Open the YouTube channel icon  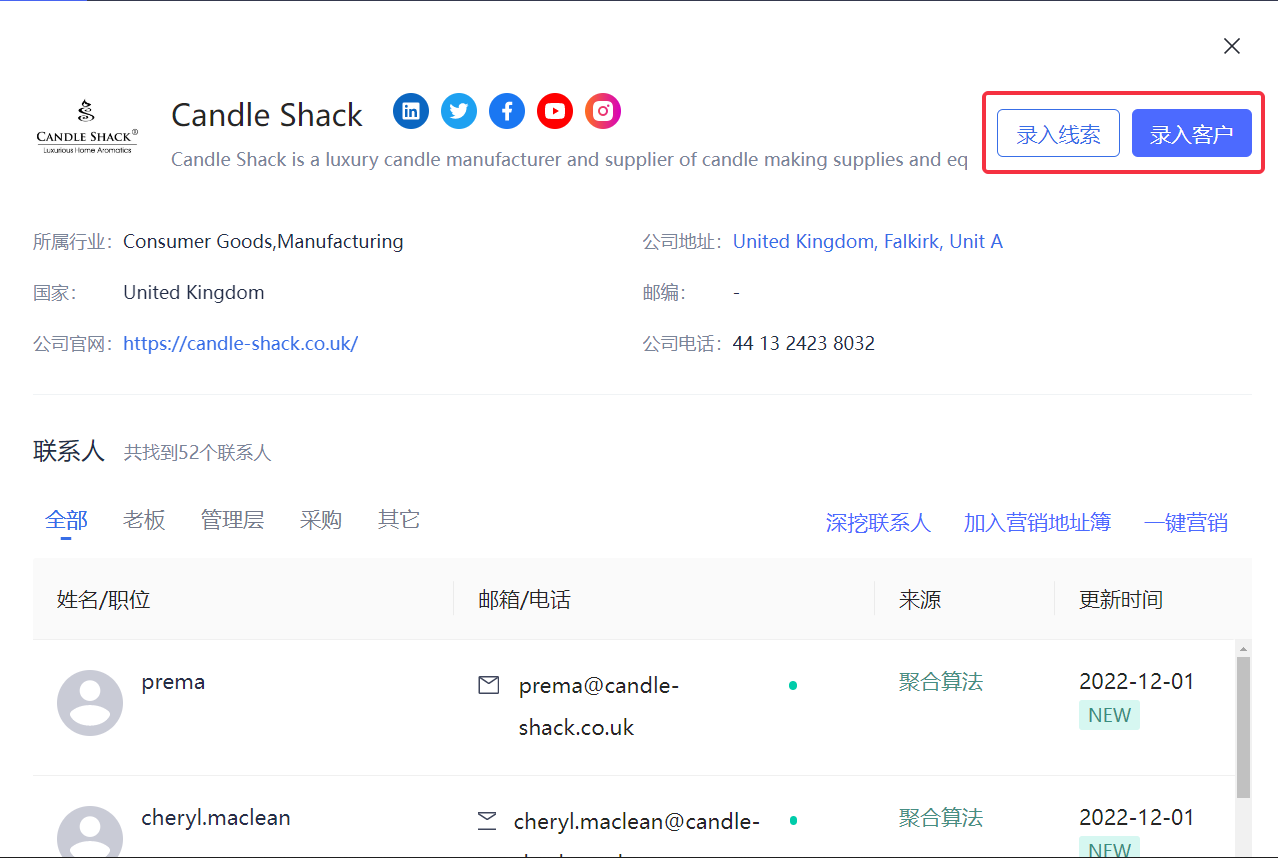(555, 111)
